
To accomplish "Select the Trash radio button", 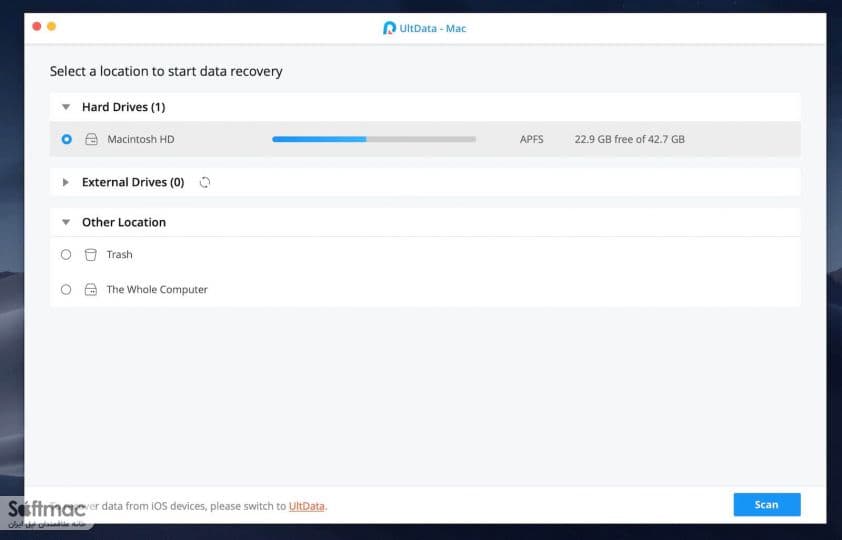I will point(66,254).
